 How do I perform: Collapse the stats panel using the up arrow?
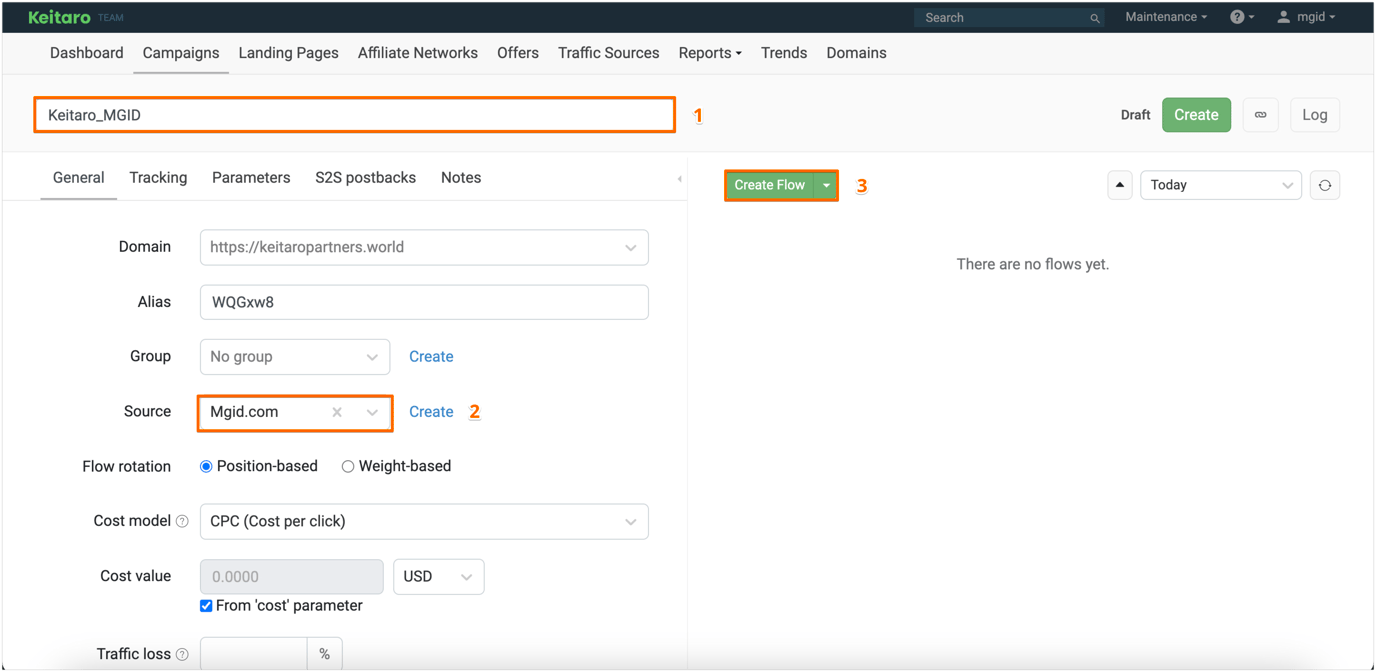(x=1120, y=185)
